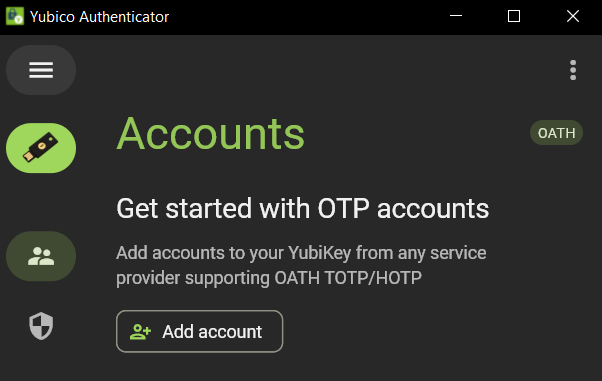Viewport: 602px width, 381px height.
Task: Click the green Accounts page heading
Action: point(211,134)
